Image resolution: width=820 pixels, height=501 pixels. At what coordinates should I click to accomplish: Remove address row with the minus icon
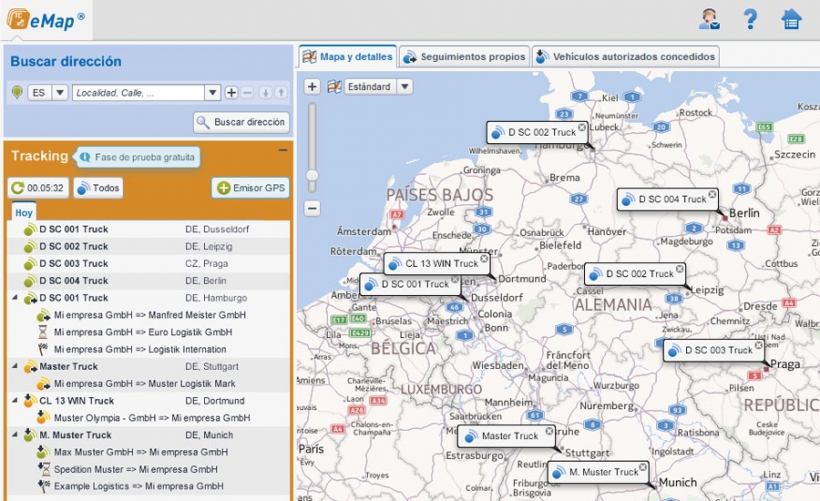point(247,93)
